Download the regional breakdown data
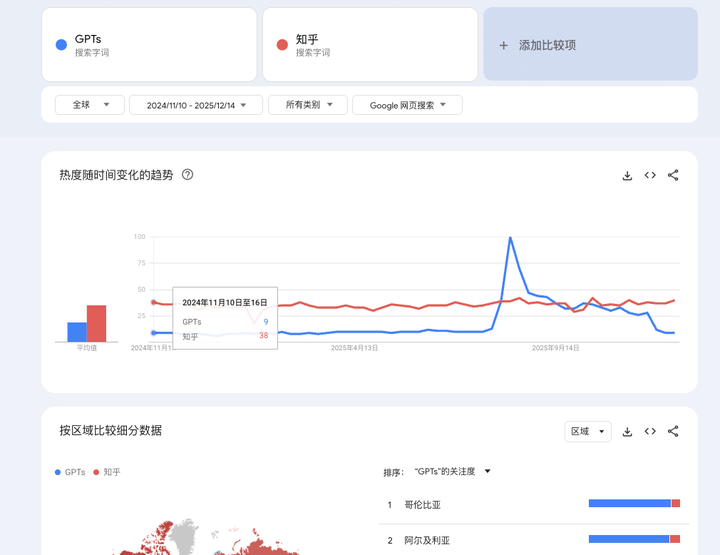The image size is (720, 555). point(627,432)
